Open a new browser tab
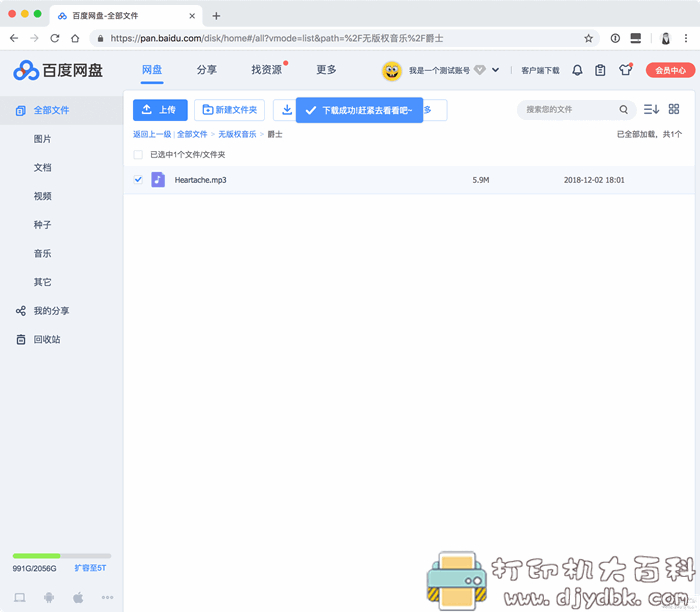This screenshot has height=612, width=700. (x=216, y=16)
